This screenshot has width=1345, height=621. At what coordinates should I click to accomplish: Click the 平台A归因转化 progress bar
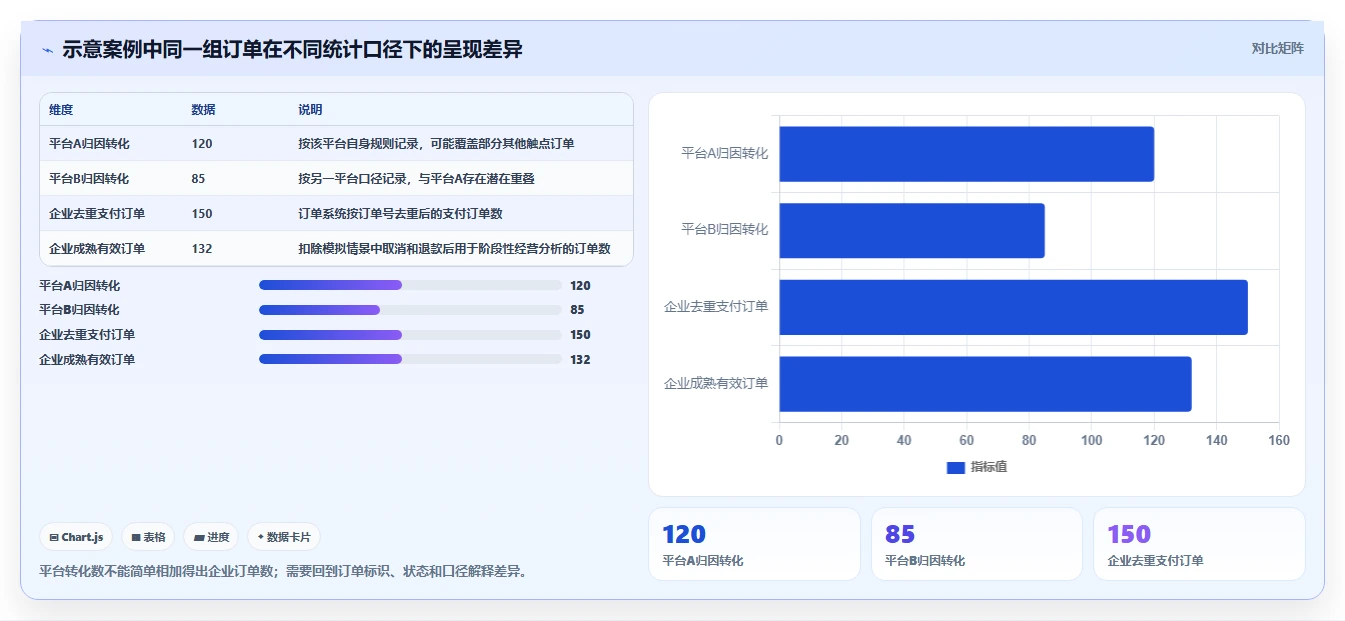pos(410,285)
